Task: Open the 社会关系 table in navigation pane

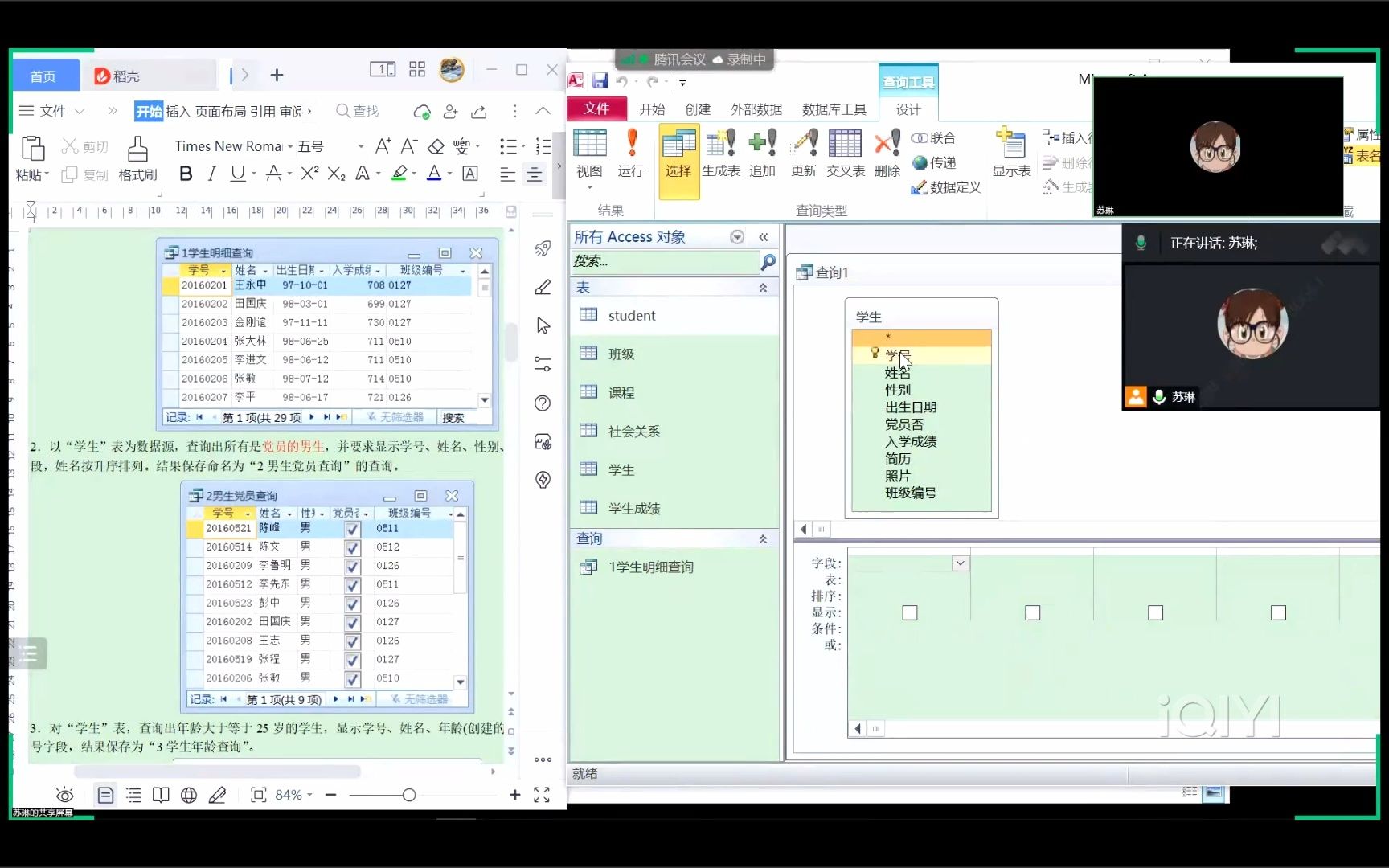Action: tap(674, 432)
